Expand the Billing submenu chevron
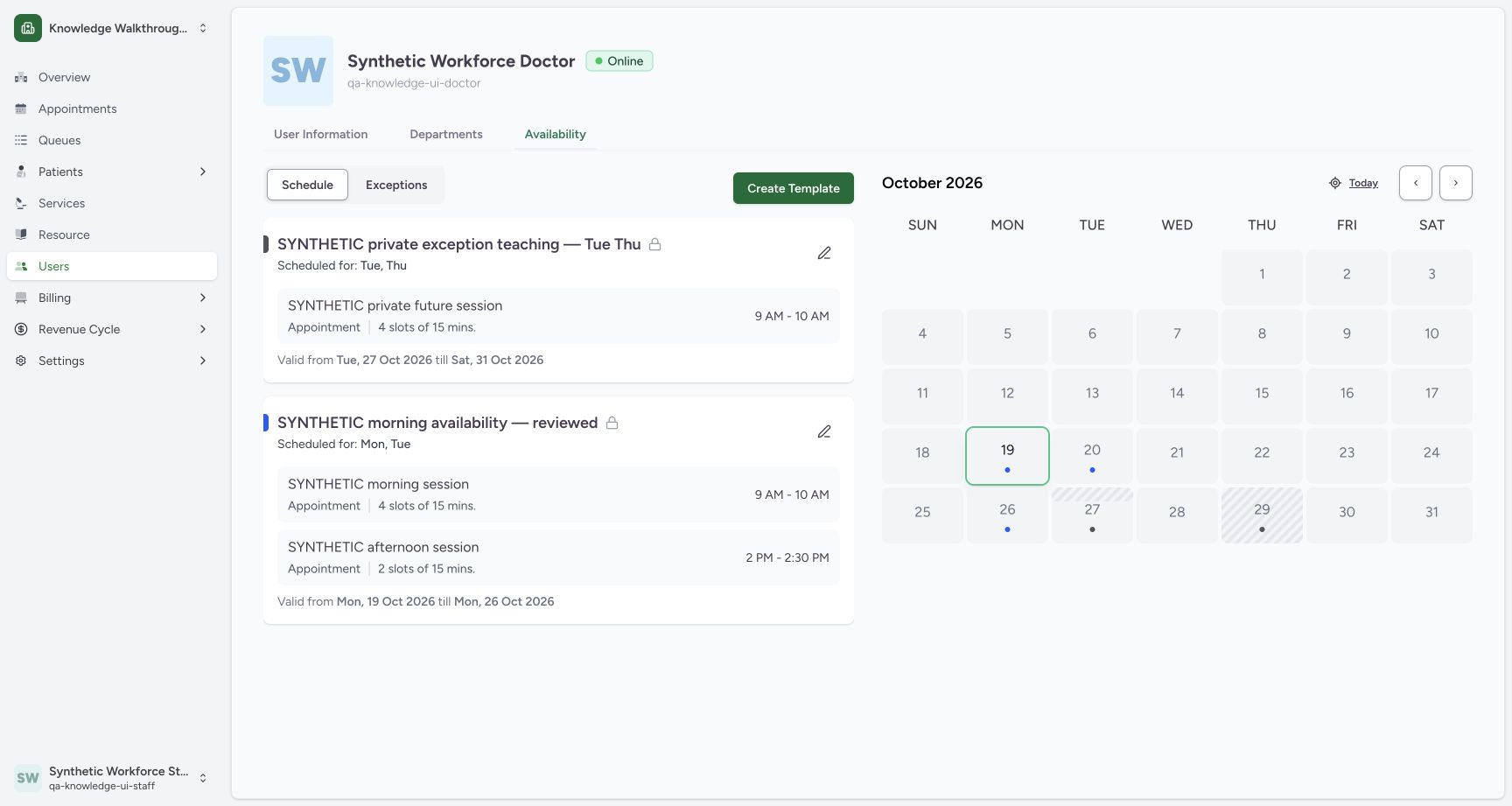1512x806 pixels. [203, 298]
